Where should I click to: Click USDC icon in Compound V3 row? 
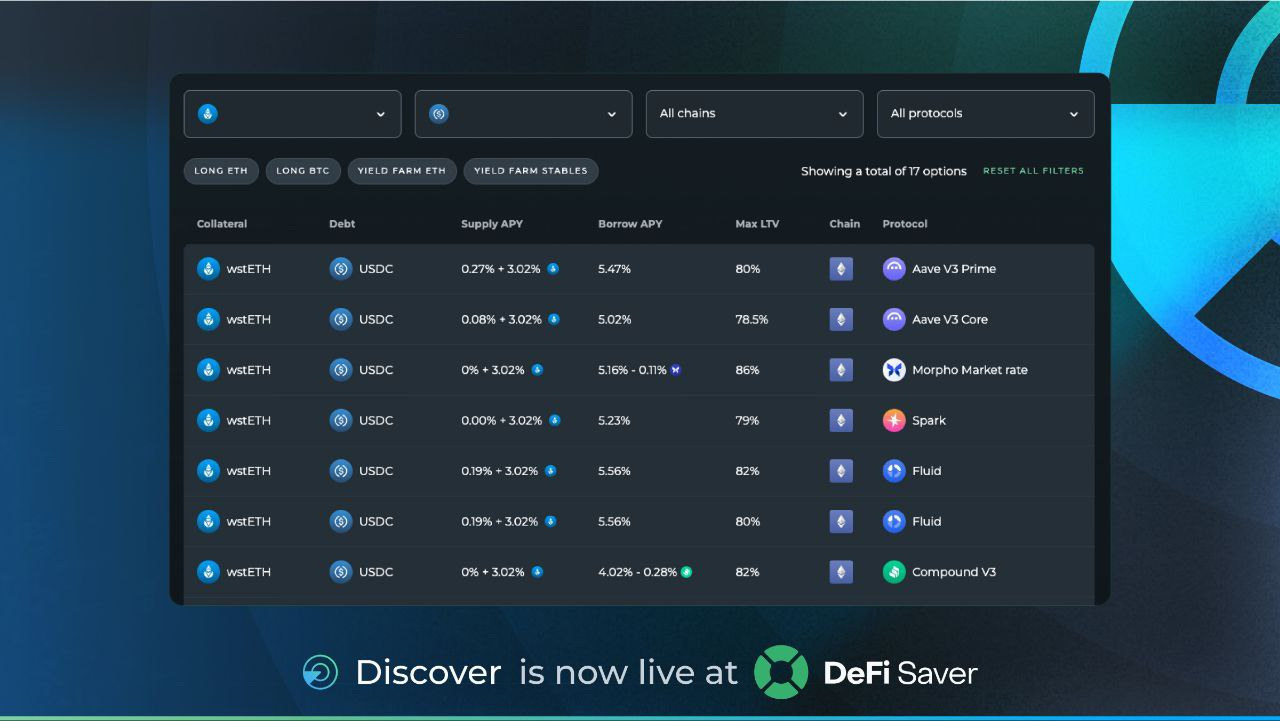tap(341, 572)
